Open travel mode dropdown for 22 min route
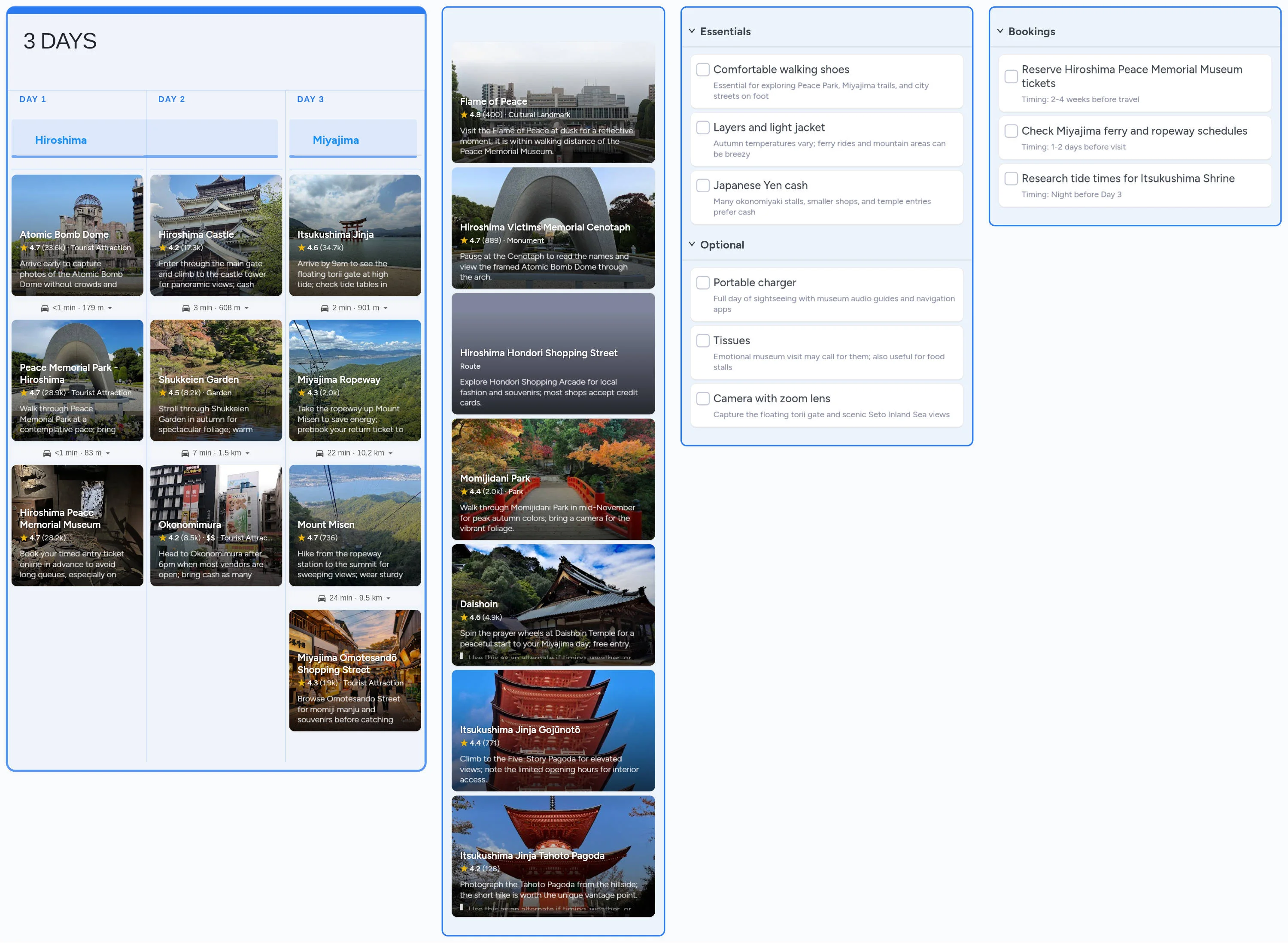The image size is (1288, 943). click(x=391, y=453)
